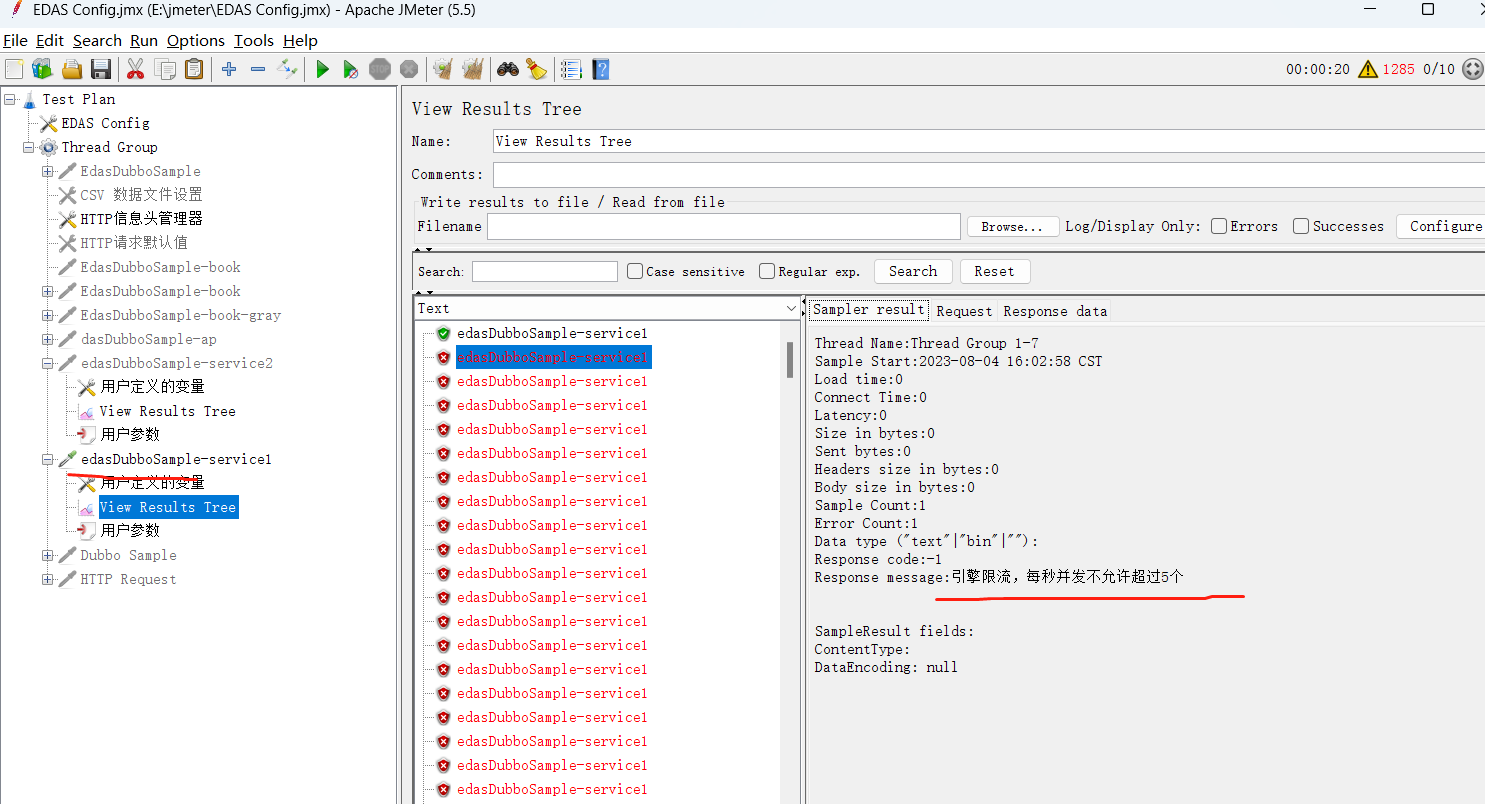The height and width of the screenshot is (804, 1485).
Task: Open the Edit menu
Action: click(x=50, y=41)
